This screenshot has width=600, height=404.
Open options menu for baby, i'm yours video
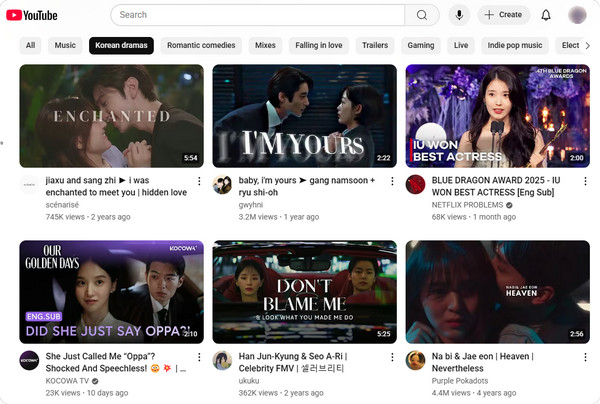click(392, 181)
